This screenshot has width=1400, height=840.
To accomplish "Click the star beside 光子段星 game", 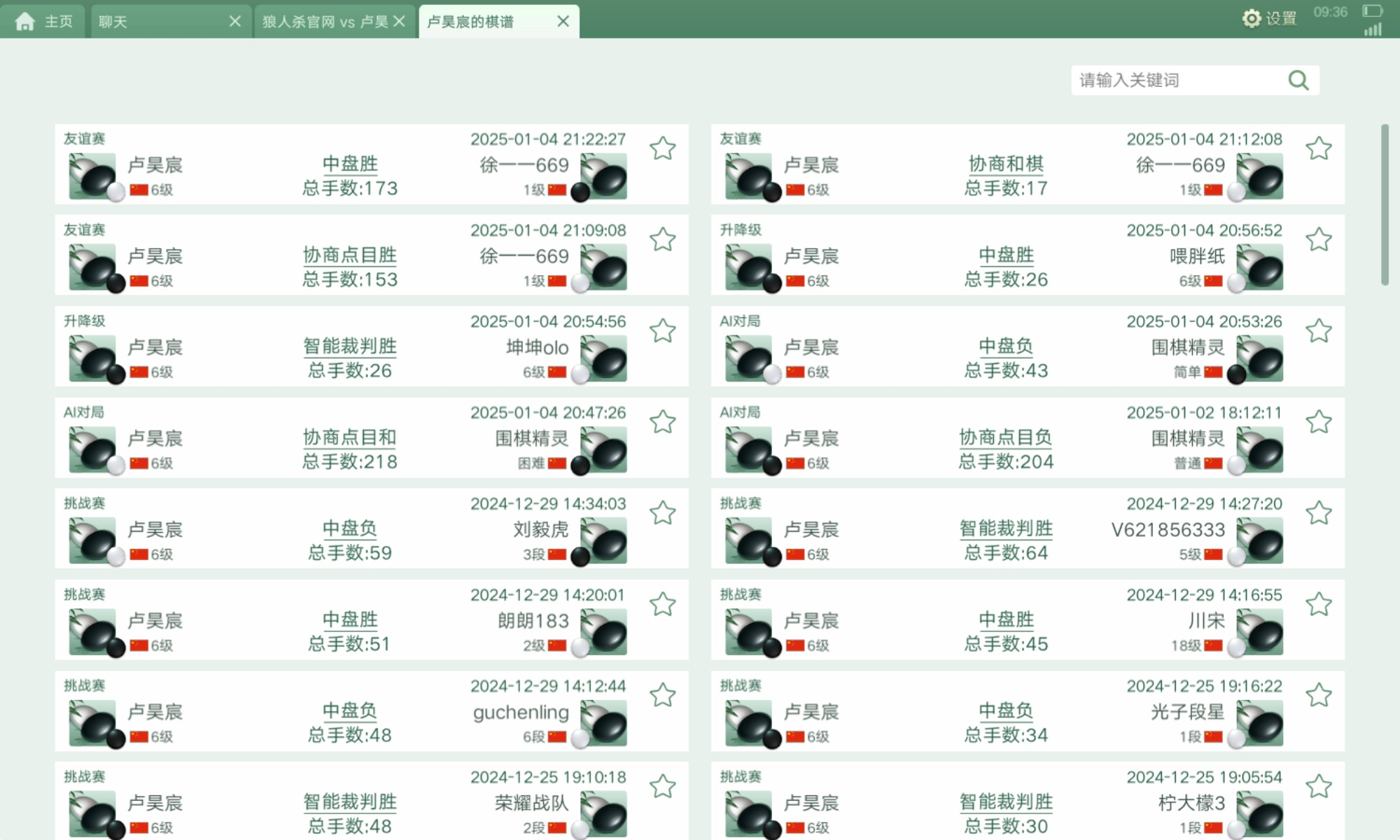I will (x=1319, y=695).
